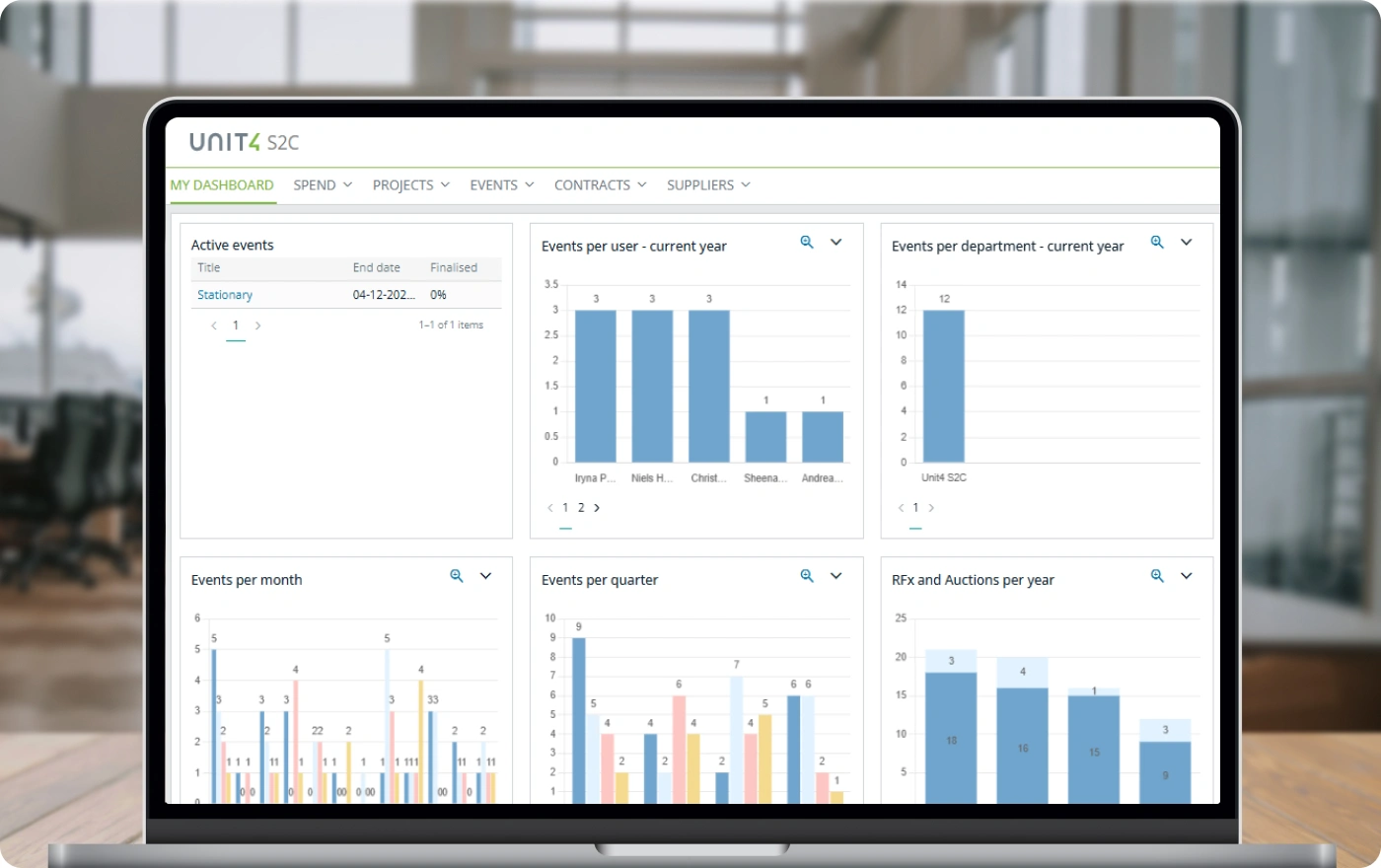Sort Active events by Title column

click(209, 267)
